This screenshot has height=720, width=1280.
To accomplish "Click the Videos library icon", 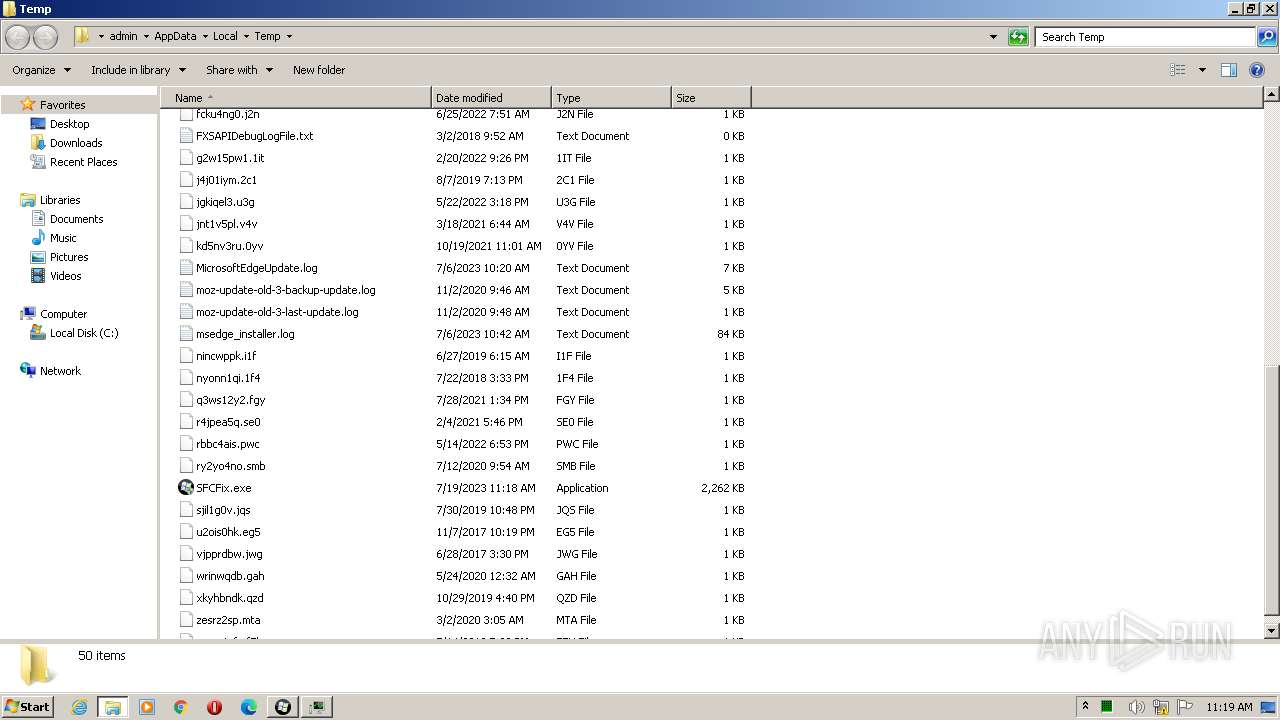I will [38, 276].
